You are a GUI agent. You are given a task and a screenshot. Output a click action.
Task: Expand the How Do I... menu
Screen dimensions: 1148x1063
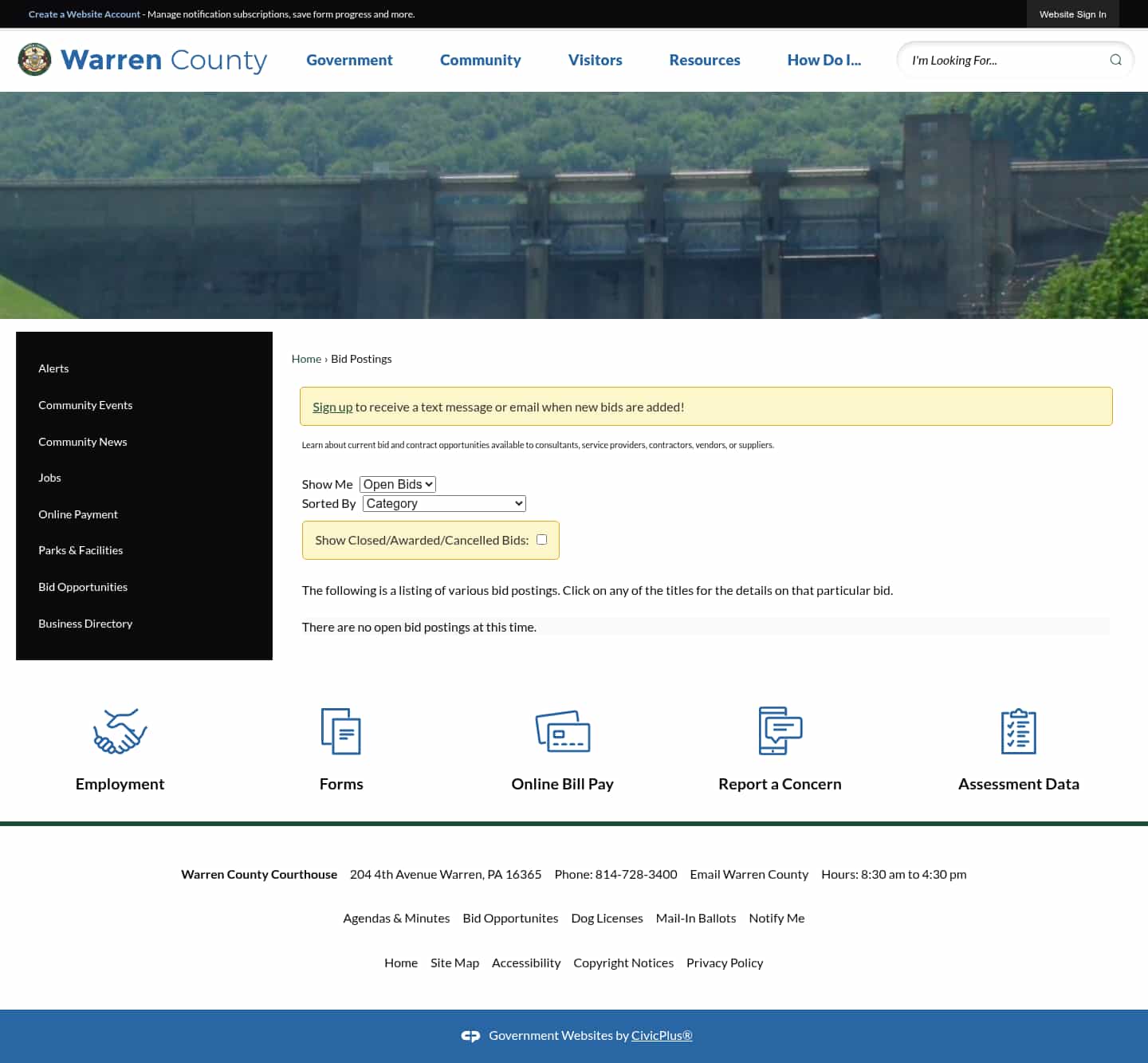[x=824, y=60]
